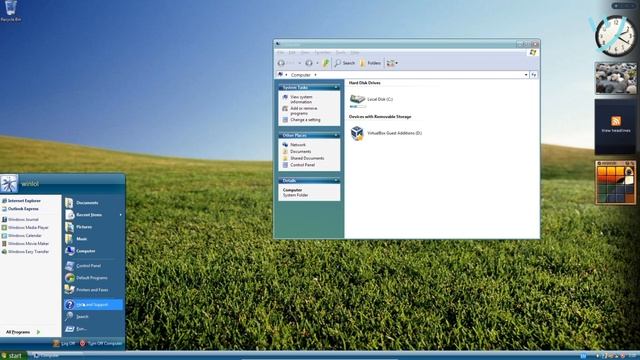This screenshot has height=360, width=640.
Task: Open Windows Easy Transfer from Start menu
Action: [25, 252]
